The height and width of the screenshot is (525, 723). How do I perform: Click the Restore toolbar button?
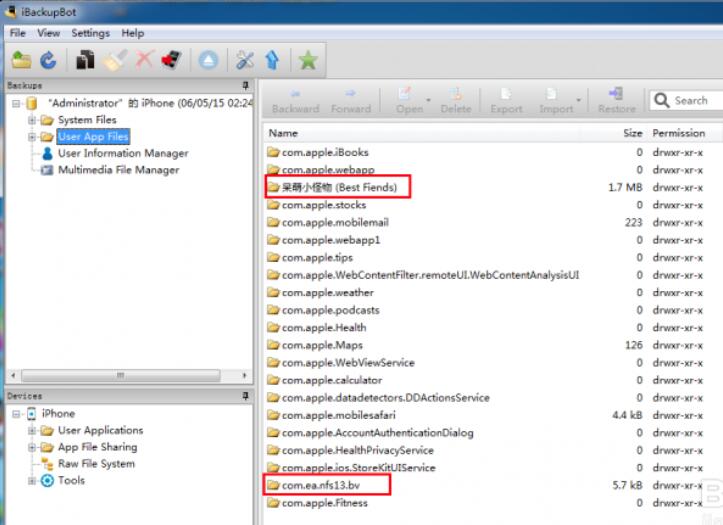pyautogui.click(x=616, y=101)
